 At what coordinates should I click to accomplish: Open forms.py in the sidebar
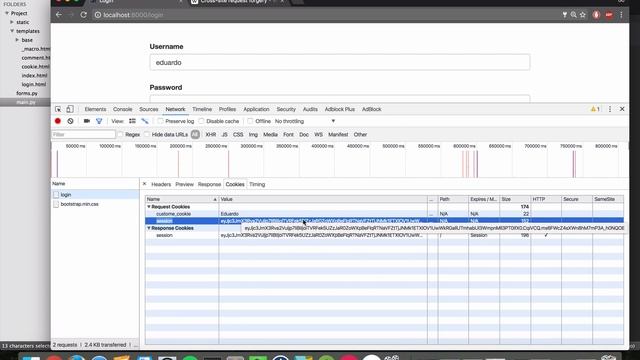(x=27, y=93)
